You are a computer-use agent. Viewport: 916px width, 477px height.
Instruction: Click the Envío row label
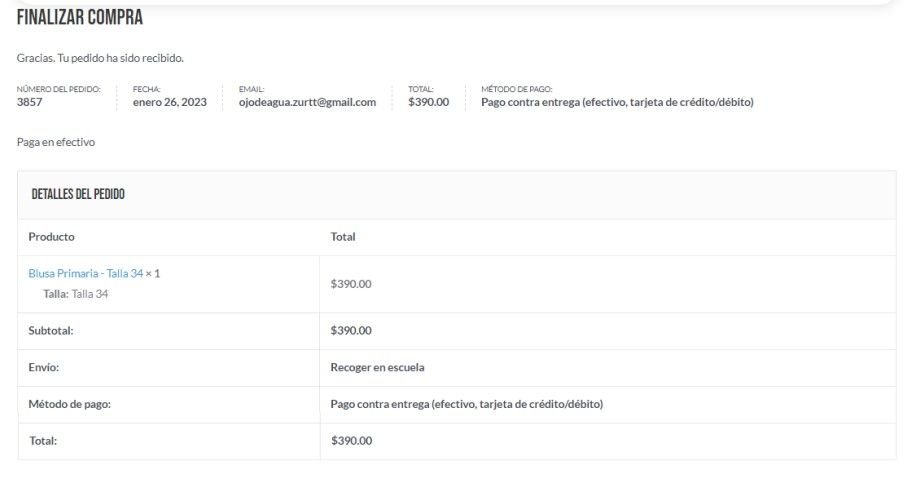[x=44, y=367]
